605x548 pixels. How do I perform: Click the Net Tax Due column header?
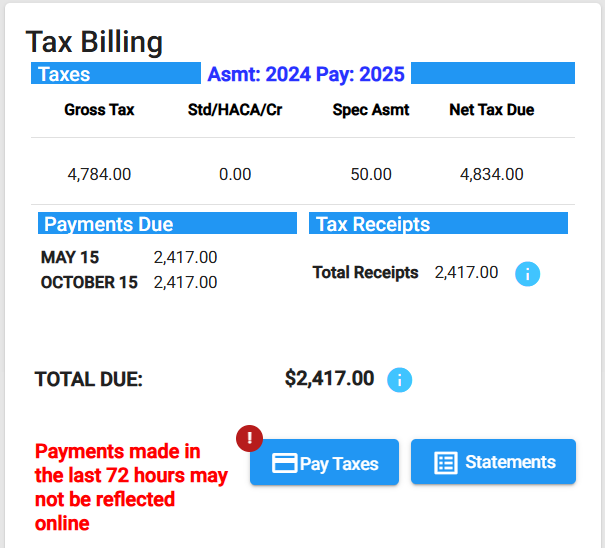tap(492, 110)
